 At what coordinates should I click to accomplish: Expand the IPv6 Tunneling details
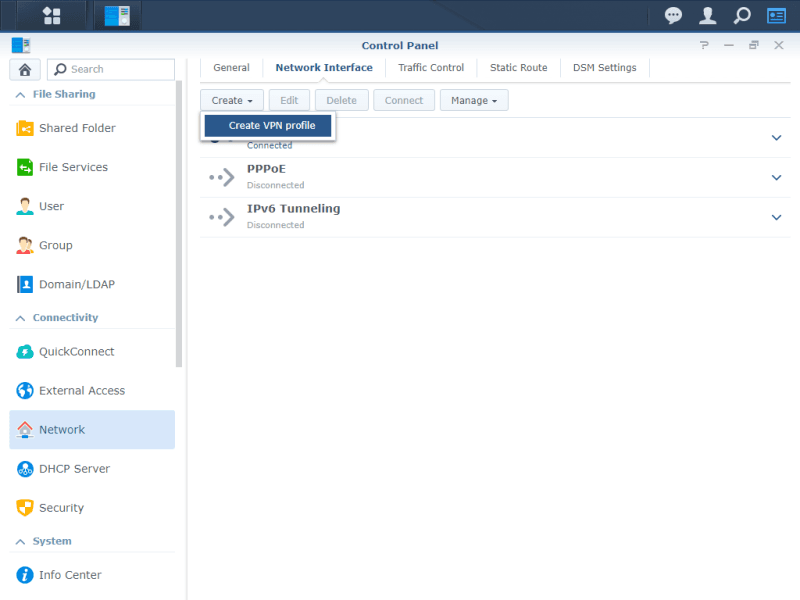click(776, 217)
